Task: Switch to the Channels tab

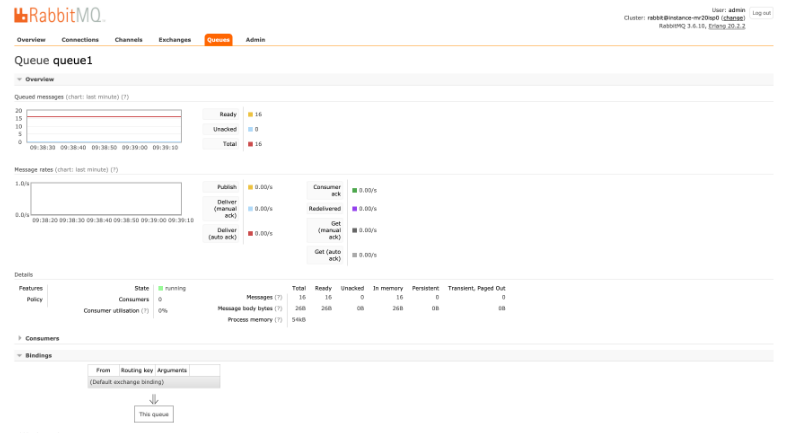Action: [128, 40]
